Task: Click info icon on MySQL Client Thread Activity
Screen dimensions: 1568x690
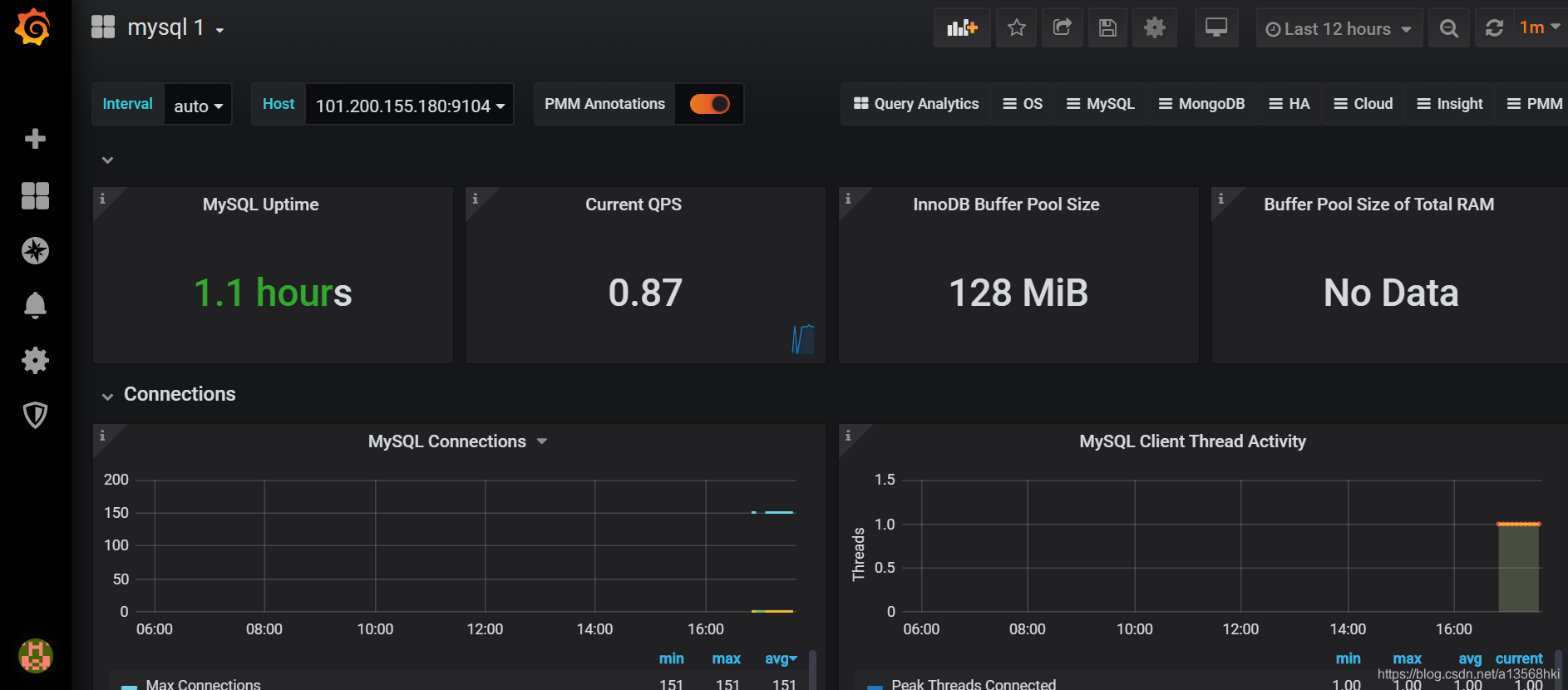Action: pyautogui.click(x=847, y=436)
